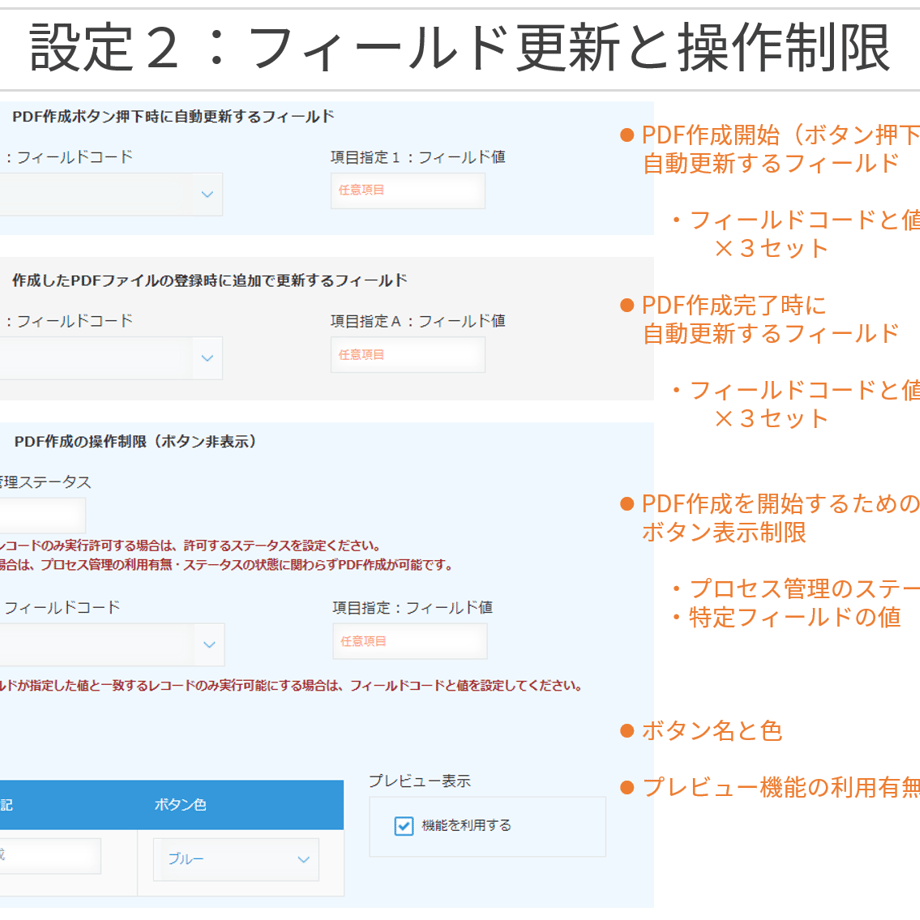Click 項目指定：フィールド値 input in 操作制限 section
Image resolution: width=920 pixels, height=920 pixels.
pyautogui.click(x=410, y=641)
